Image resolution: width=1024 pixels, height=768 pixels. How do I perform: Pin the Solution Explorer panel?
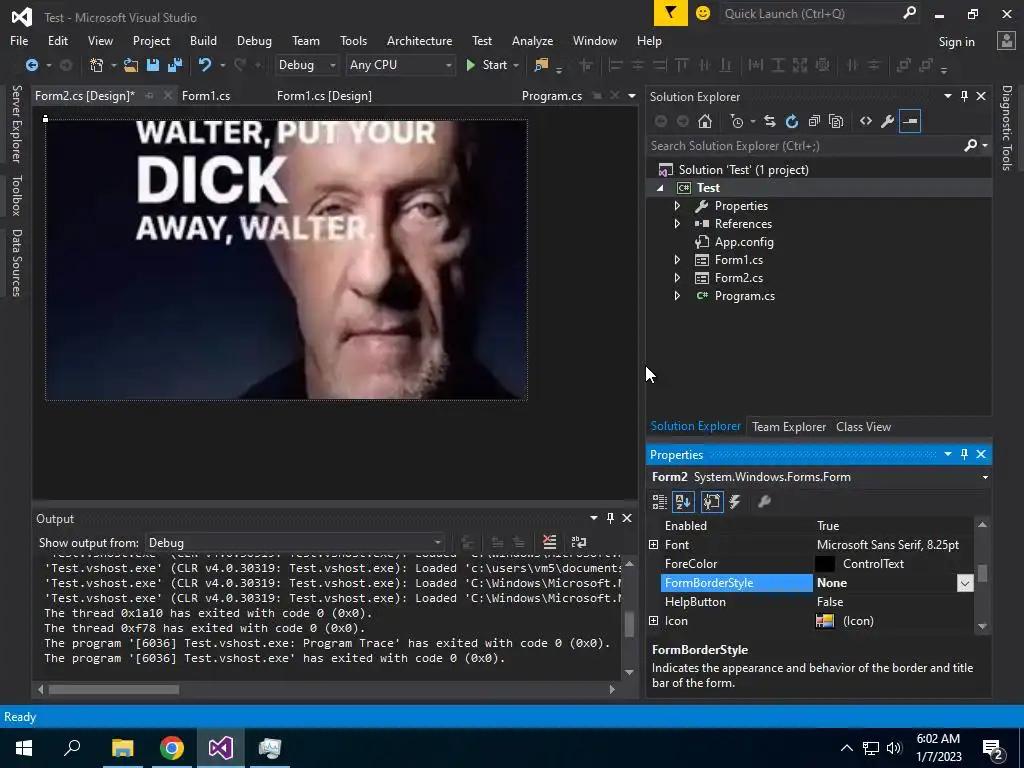coord(965,96)
